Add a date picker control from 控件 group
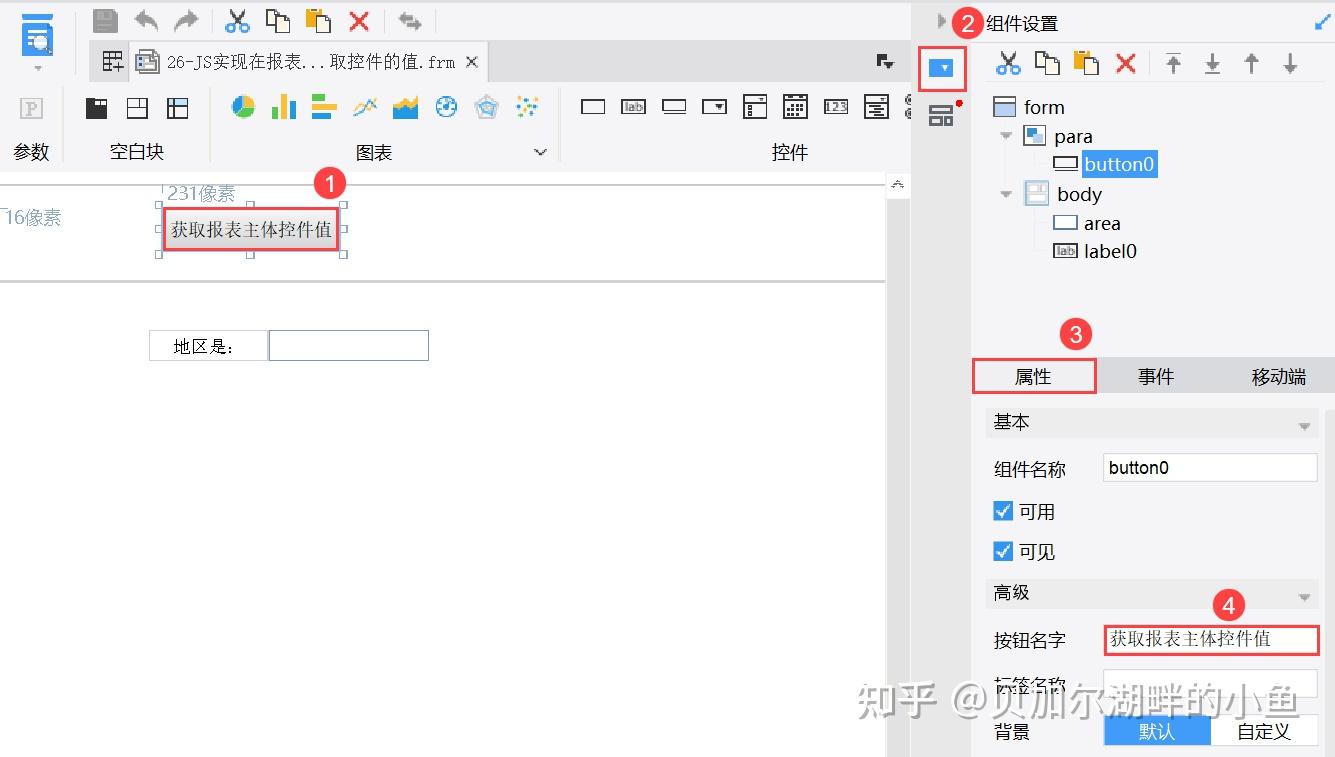1335x757 pixels. tap(797, 106)
